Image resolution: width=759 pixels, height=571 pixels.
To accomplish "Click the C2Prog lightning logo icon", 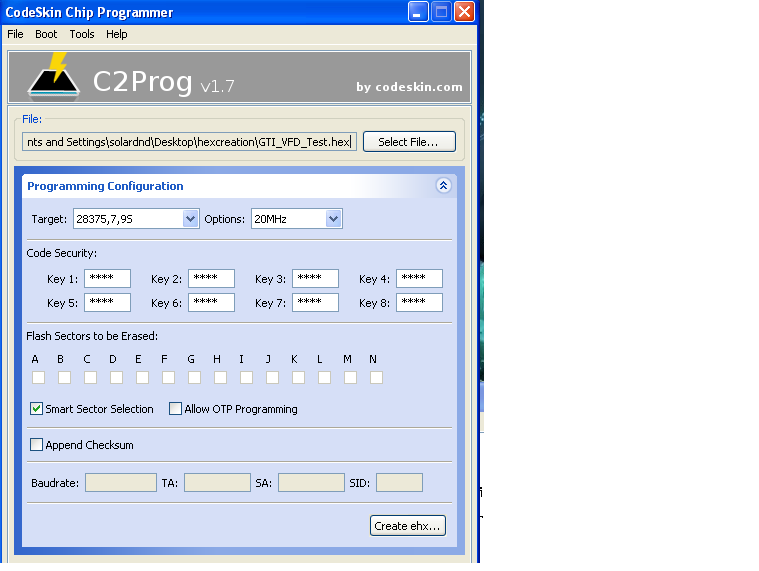I will (53, 75).
